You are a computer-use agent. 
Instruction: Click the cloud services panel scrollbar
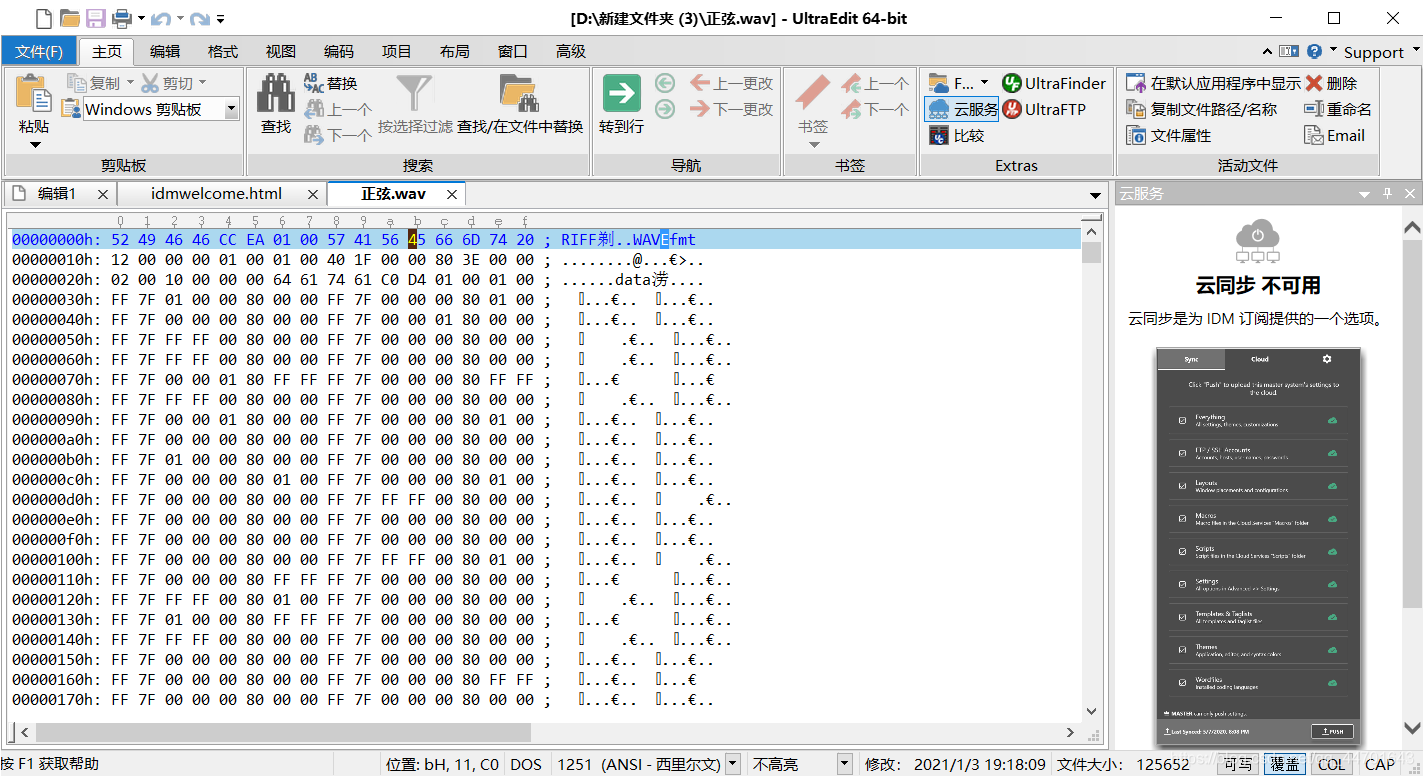1412,478
